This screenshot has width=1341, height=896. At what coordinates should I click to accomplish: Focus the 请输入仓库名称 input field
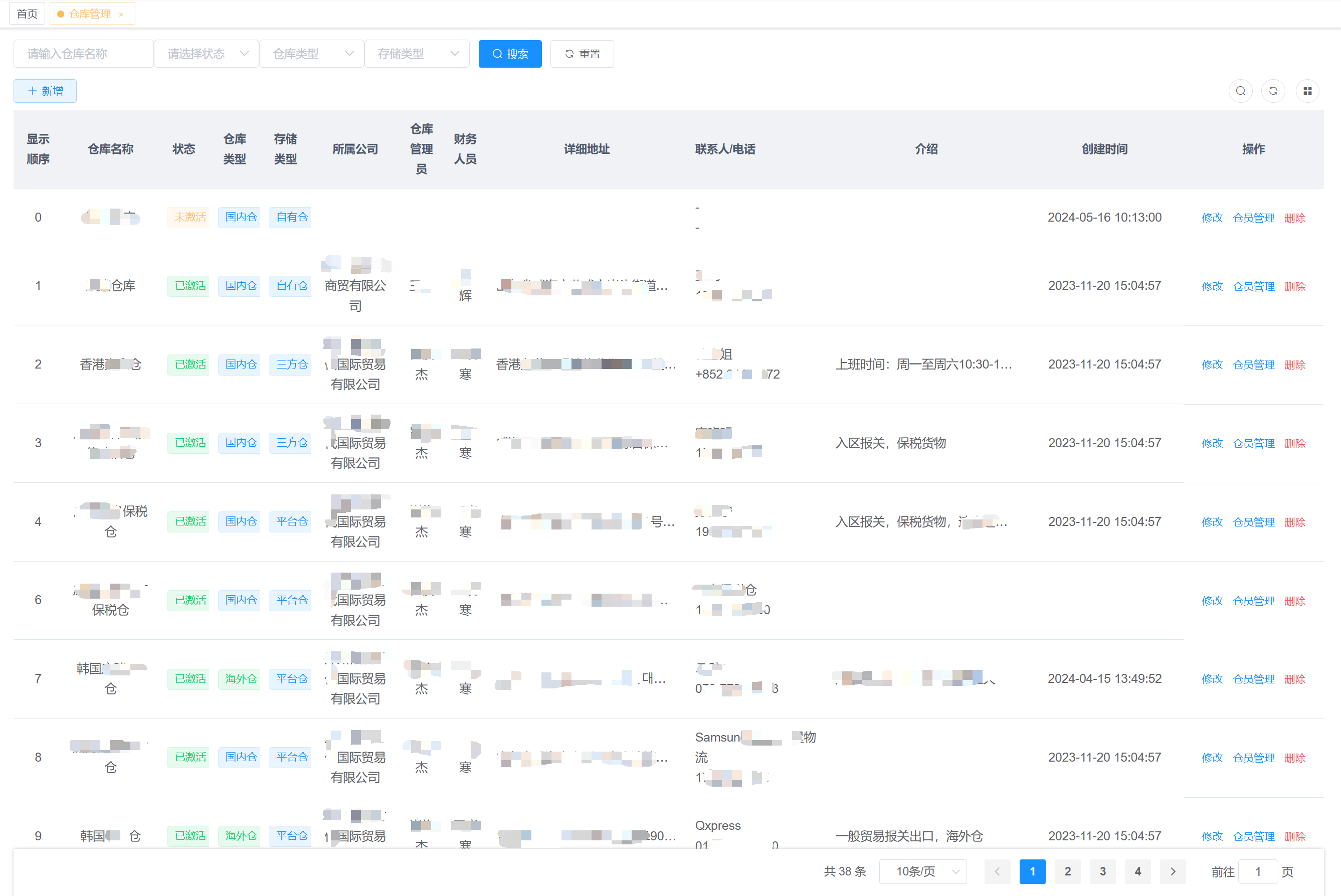(x=83, y=54)
